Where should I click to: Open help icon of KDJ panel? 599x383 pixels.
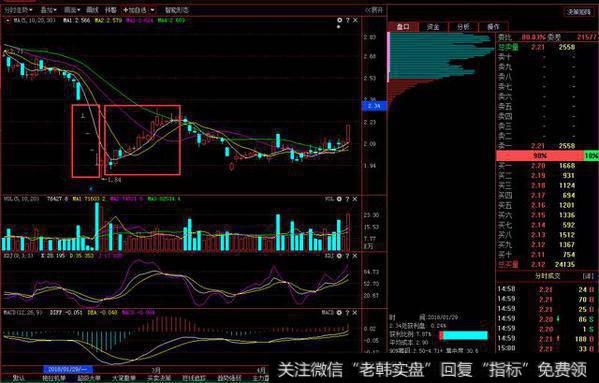[x=347, y=255]
